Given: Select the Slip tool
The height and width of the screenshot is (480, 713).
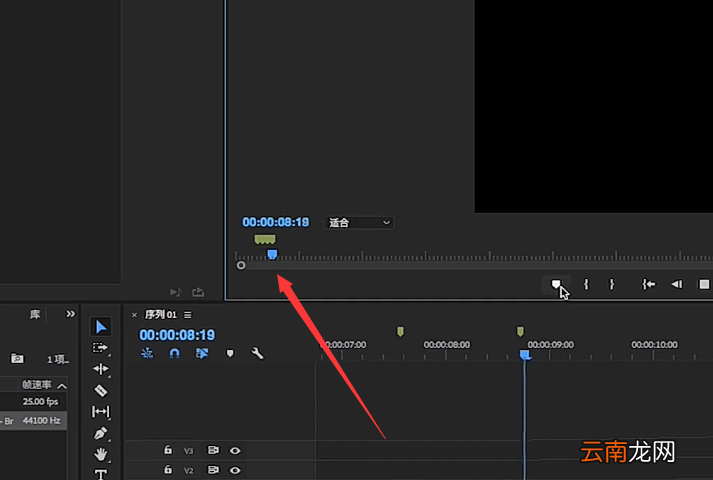Looking at the screenshot, I should click(x=100, y=412).
